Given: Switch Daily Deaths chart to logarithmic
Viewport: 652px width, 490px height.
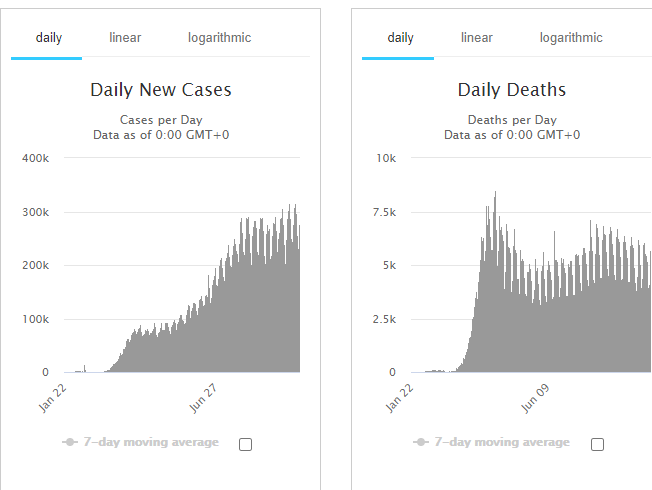Looking at the screenshot, I should [571, 38].
